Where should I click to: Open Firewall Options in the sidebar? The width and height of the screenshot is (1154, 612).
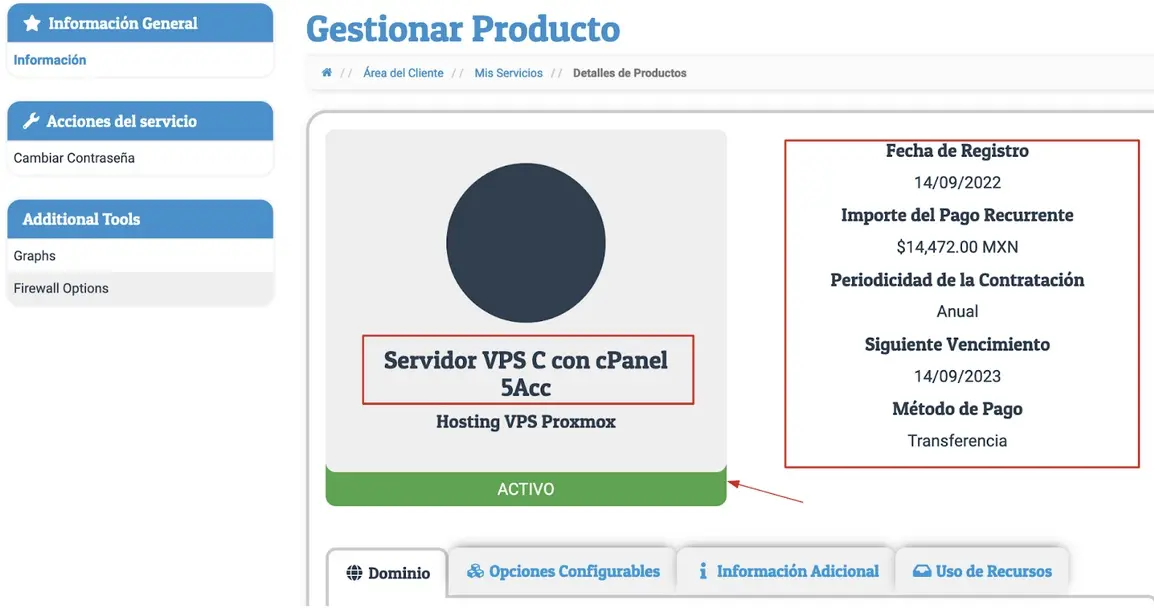[140, 288]
